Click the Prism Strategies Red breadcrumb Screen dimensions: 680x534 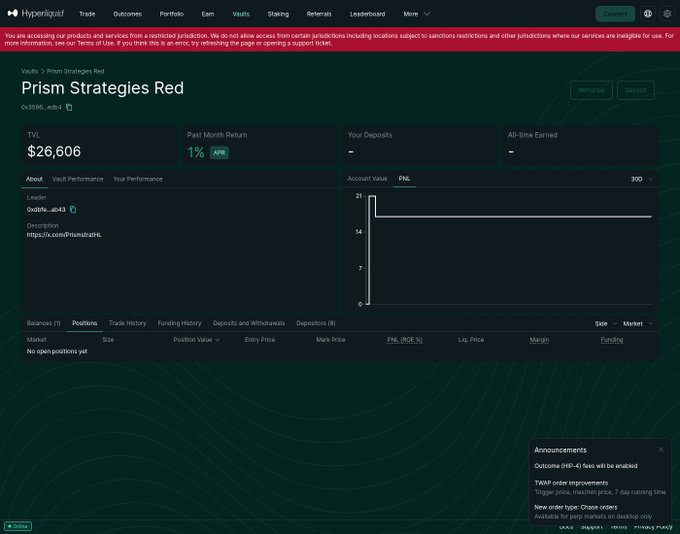coord(75,71)
